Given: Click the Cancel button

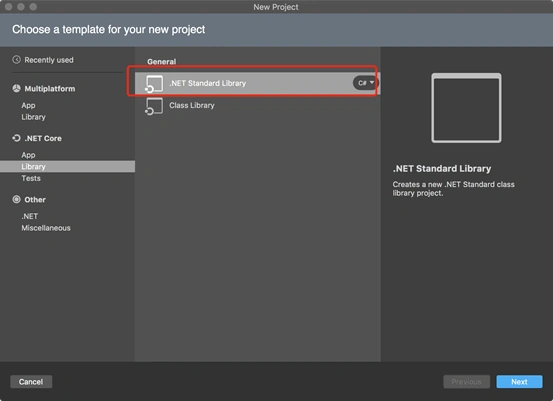Looking at the screenshot, I should (31, 382).
